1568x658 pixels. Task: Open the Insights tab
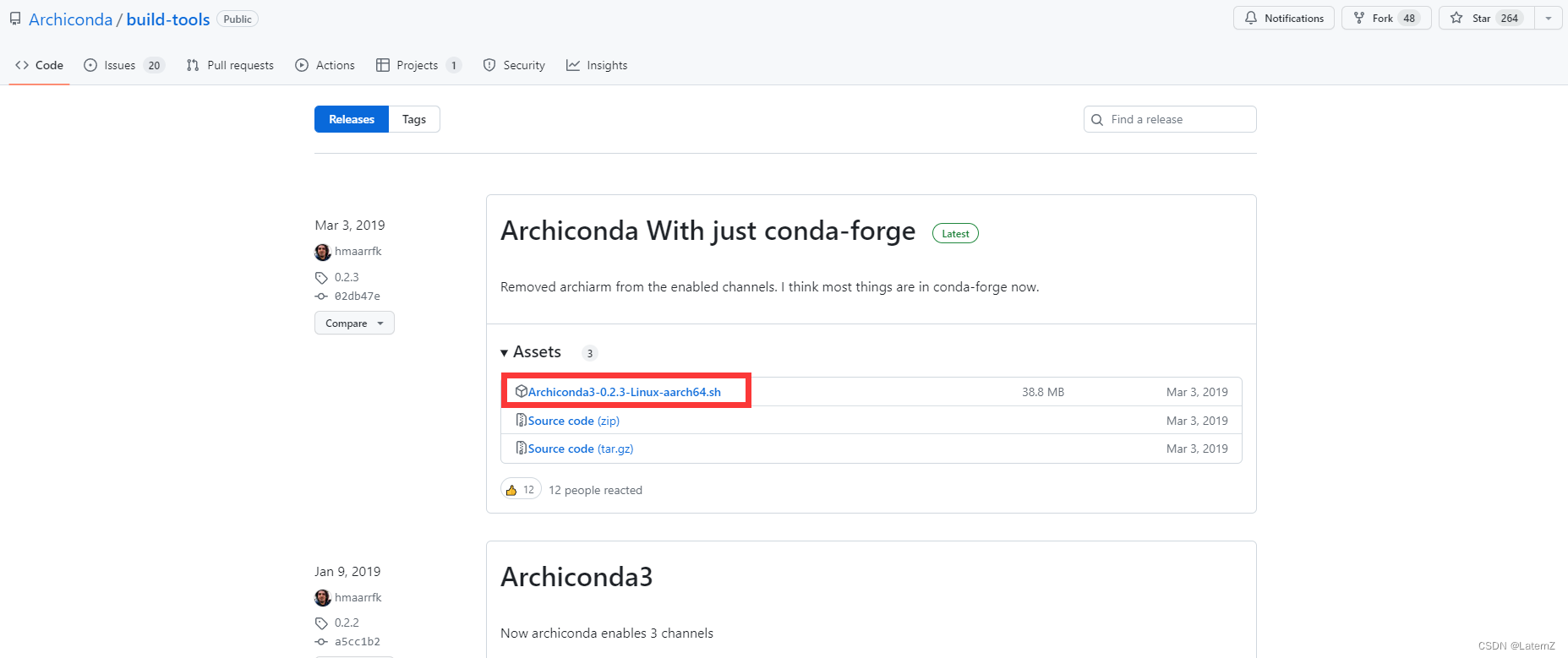(597, 65)
